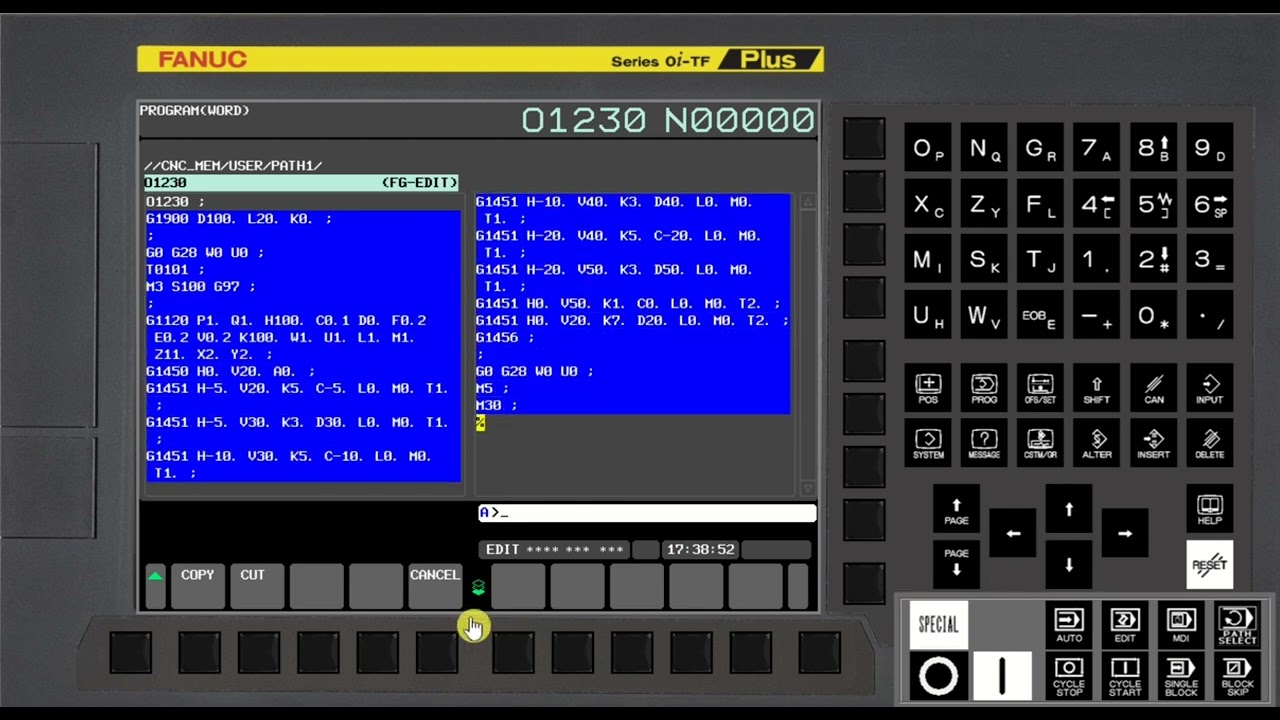Click the green return arrow soft key

[x=155, y=586]
